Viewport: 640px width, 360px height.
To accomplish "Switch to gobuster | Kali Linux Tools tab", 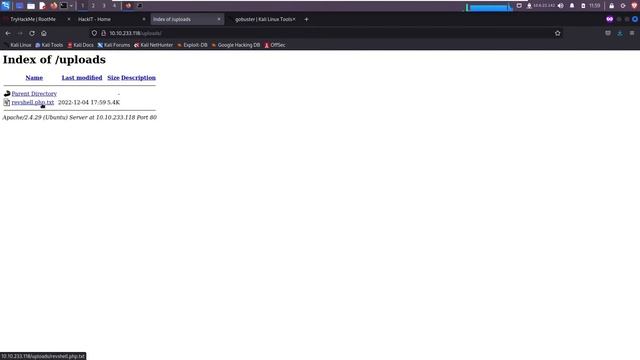I will pos(263,19).
